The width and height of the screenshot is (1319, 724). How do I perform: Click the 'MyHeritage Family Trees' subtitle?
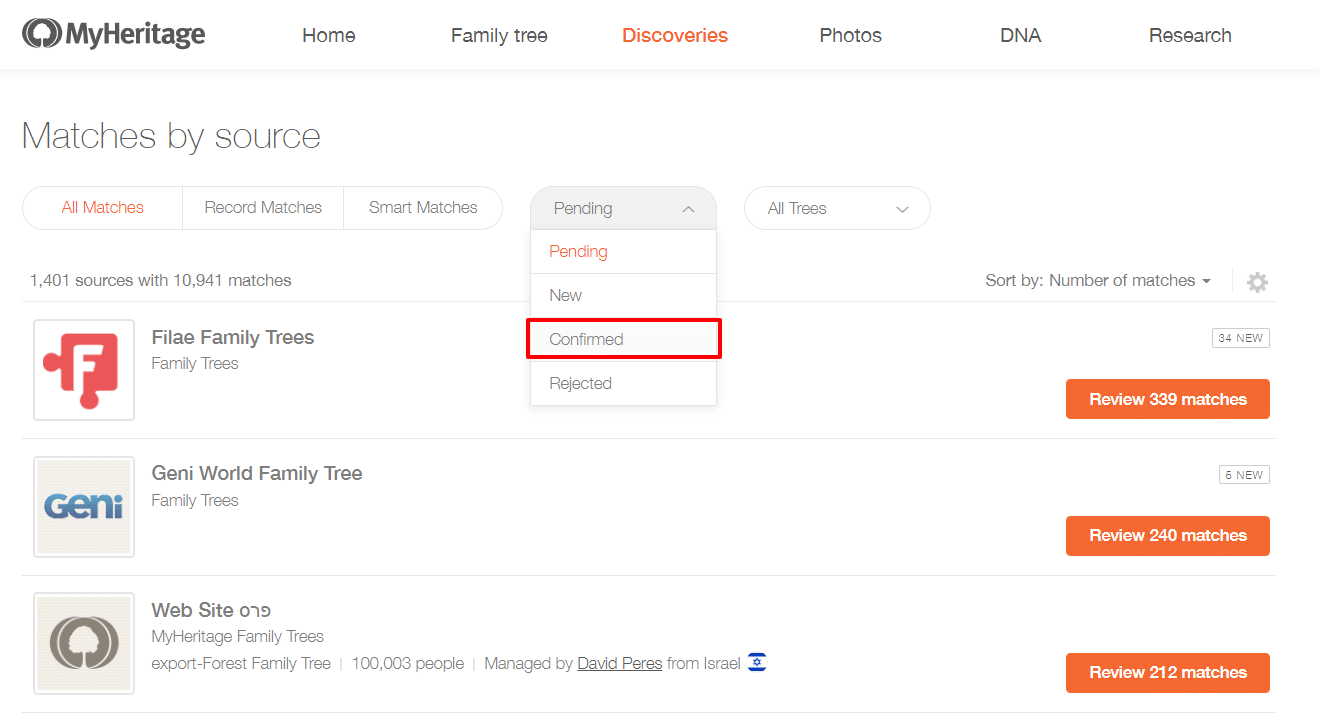238,636
